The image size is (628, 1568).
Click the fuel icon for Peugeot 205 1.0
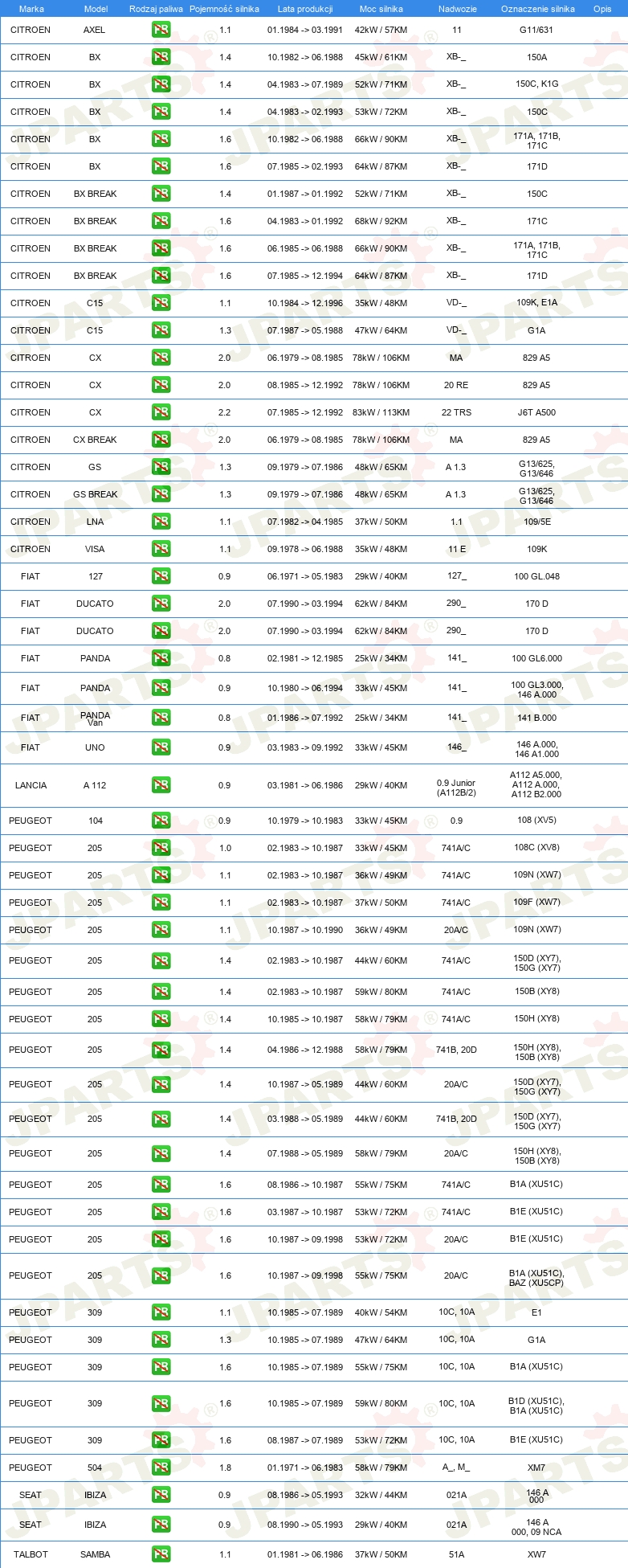pos(161,848)
